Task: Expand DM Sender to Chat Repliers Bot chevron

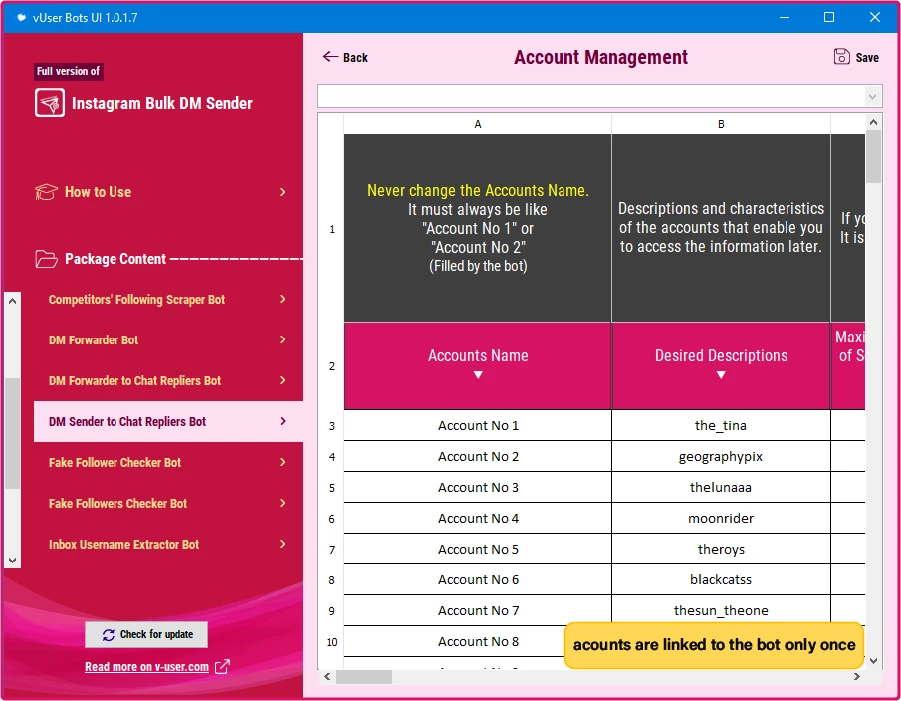Action: pos(282,421)
